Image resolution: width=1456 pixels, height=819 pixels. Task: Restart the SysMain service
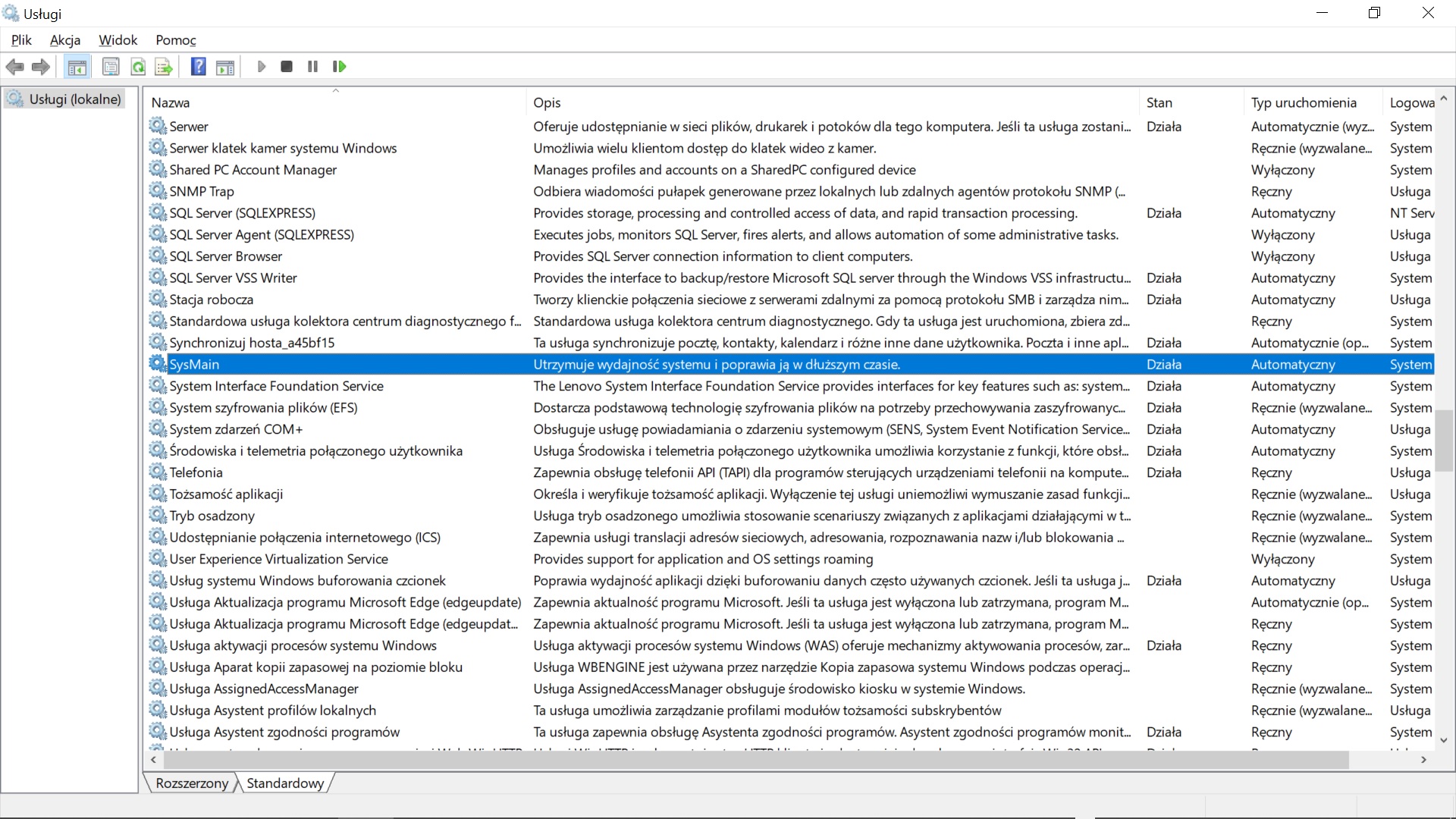pos(339,67)
